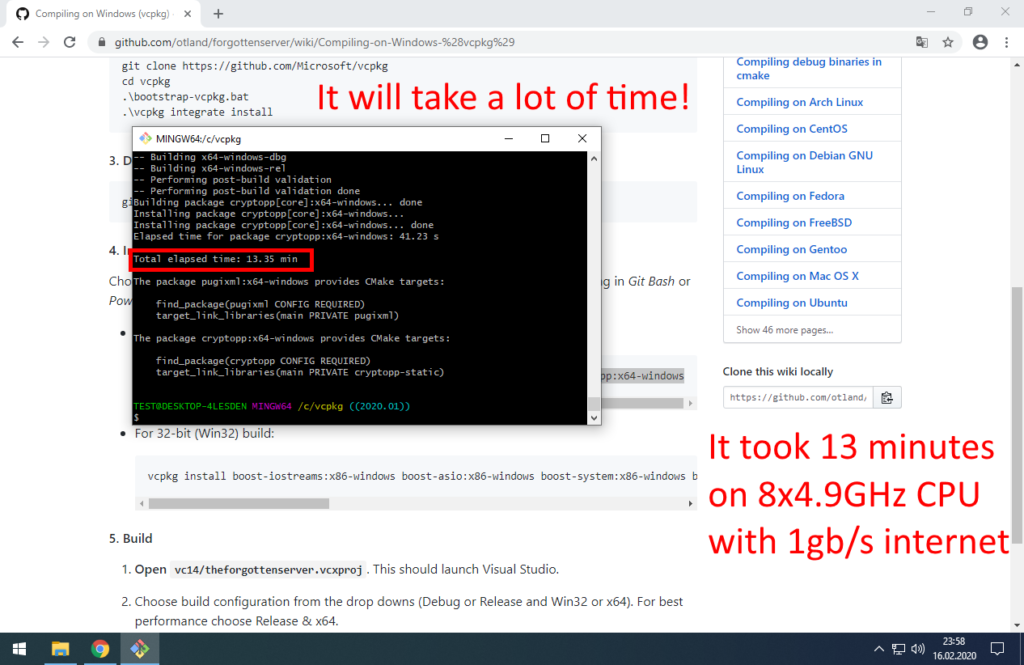Open Chrome from the taskbar
The width and height of the screenshot is (1024, 665).
100,649
